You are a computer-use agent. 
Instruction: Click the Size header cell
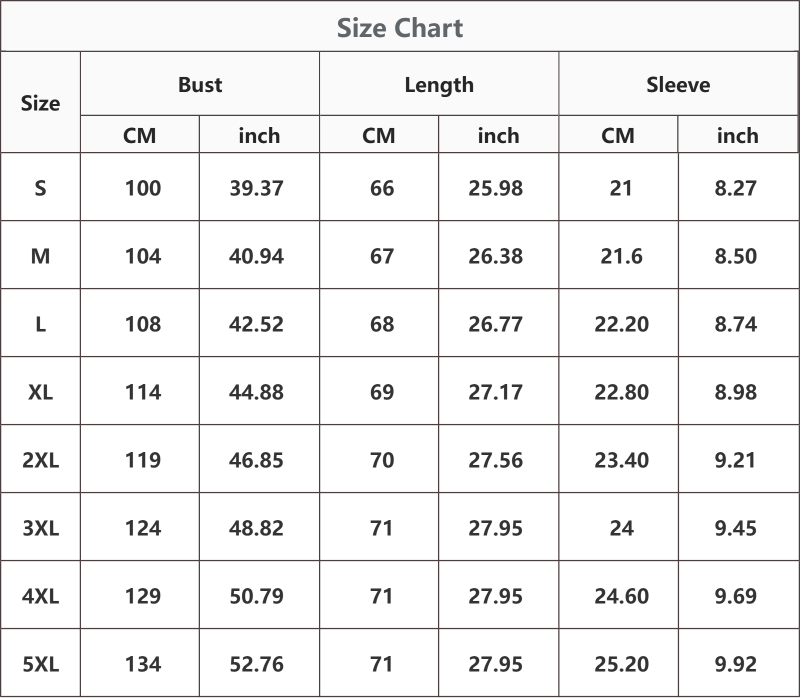click(40, 103)
